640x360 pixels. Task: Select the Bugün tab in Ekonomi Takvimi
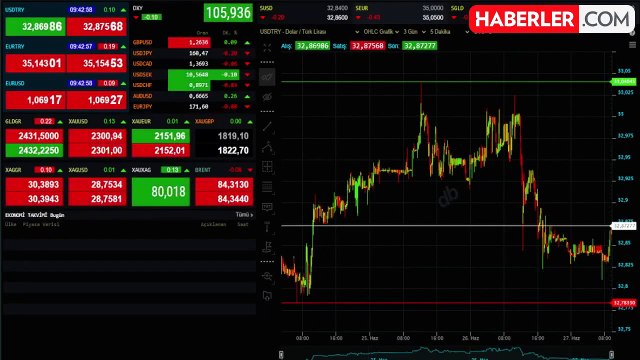(57, 215)
